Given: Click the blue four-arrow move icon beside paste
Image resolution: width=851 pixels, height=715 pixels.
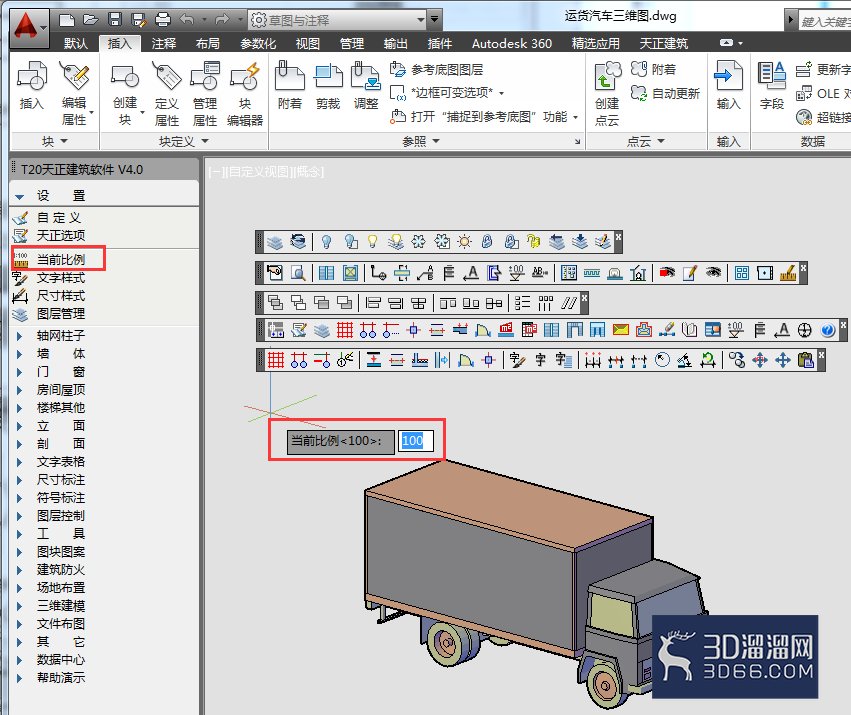Looking at the screenshot, I should pos(783,360).
